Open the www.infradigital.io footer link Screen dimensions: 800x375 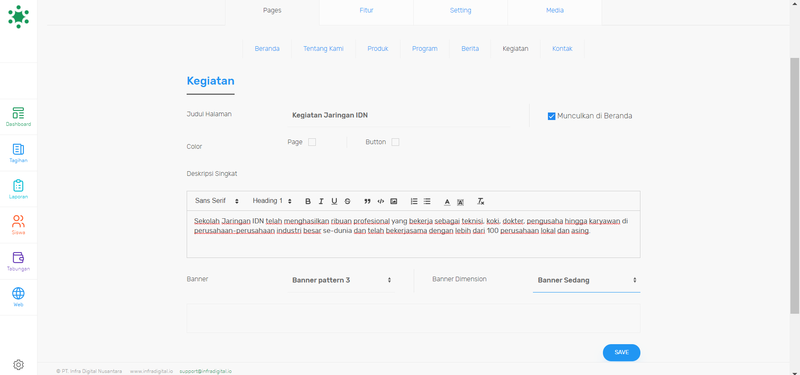(151, 371)
